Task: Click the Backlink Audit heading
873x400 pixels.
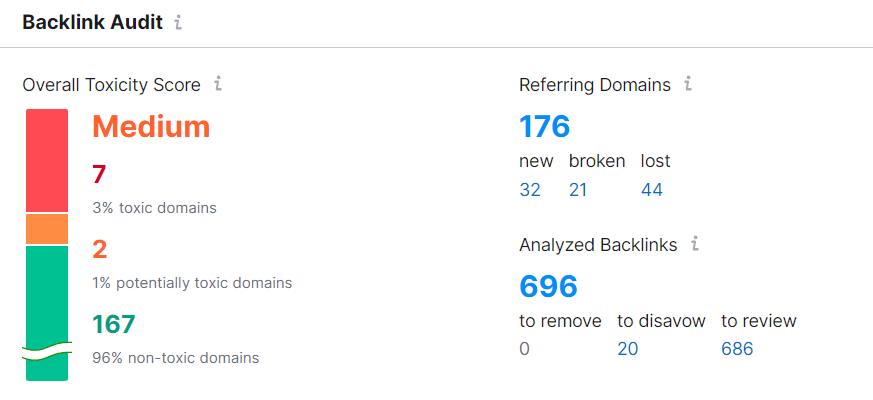Action: [x=92, y=23]
